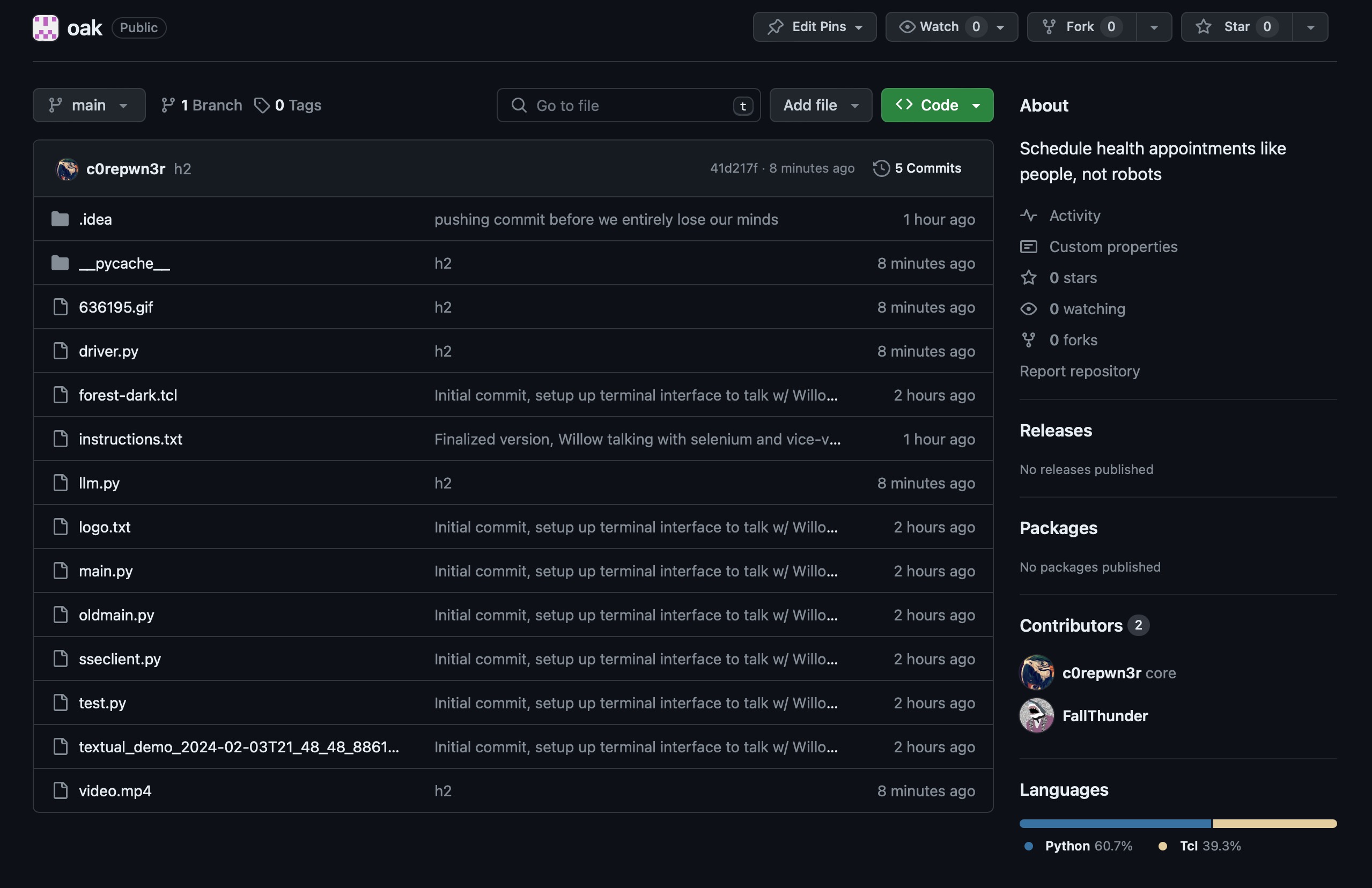Open the commit history clock icon
This screenshot has height=888, width=1372.
[881, 168]
